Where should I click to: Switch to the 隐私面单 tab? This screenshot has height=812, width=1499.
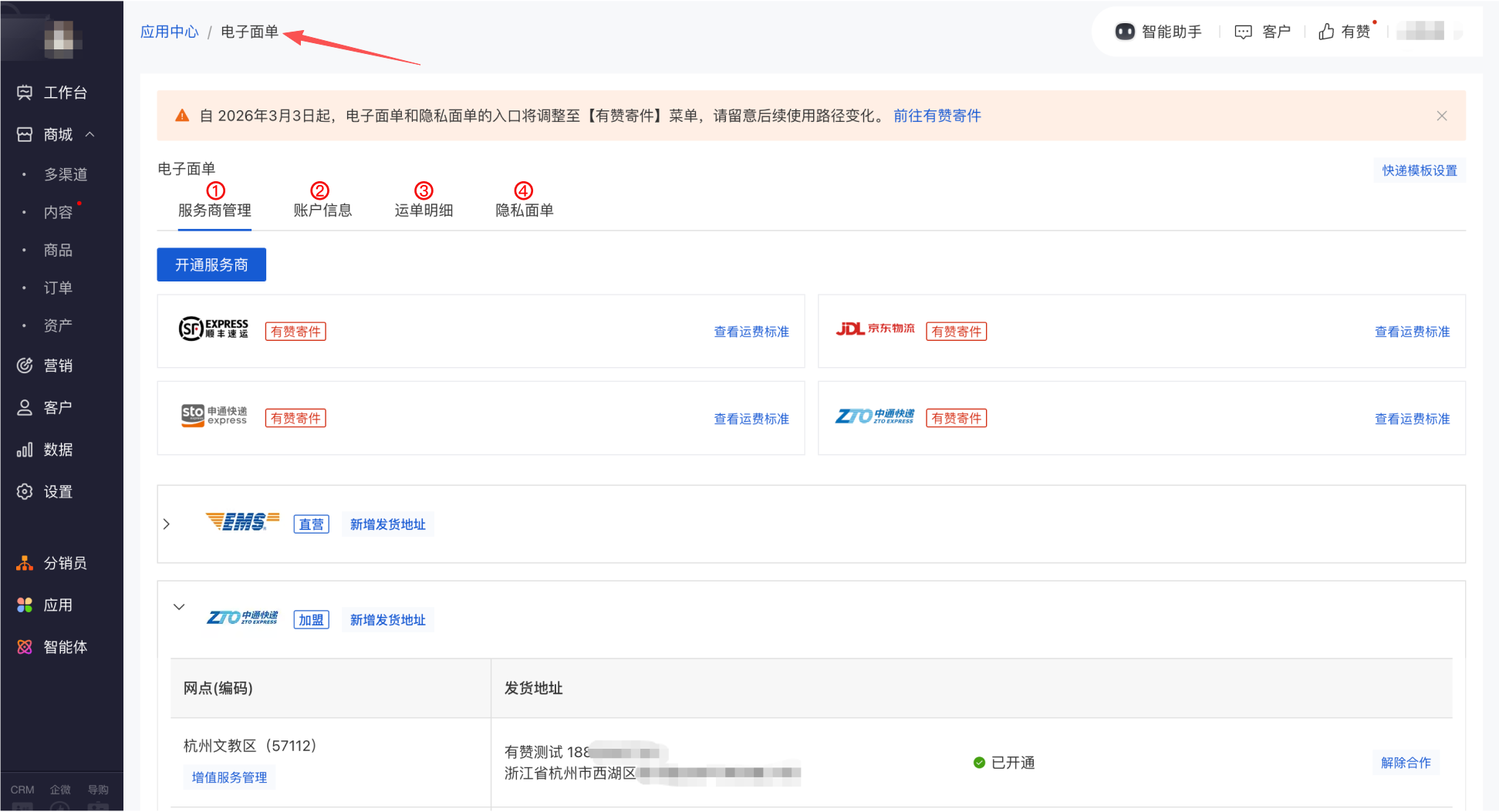pyautogui.click(x=524, y=211)
